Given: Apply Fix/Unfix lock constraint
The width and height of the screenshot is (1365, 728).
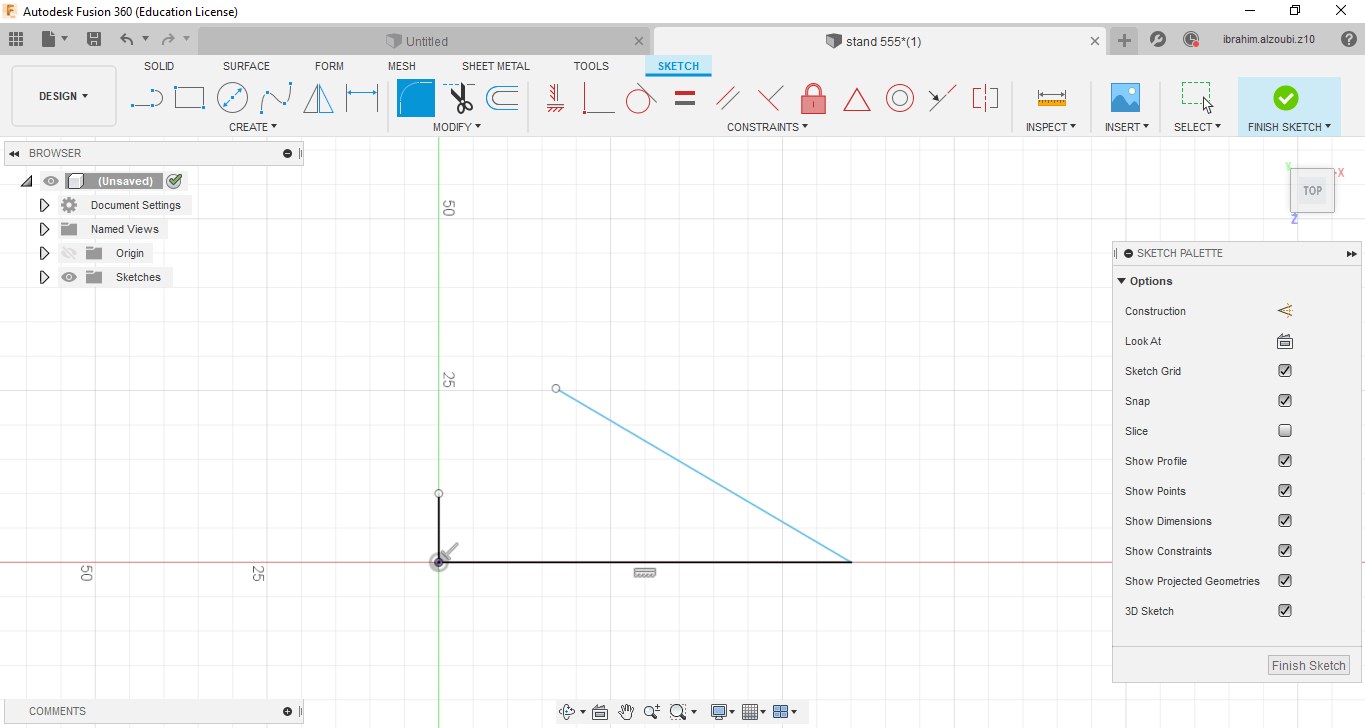Looking at the screenshot, I should click(813, 98).
